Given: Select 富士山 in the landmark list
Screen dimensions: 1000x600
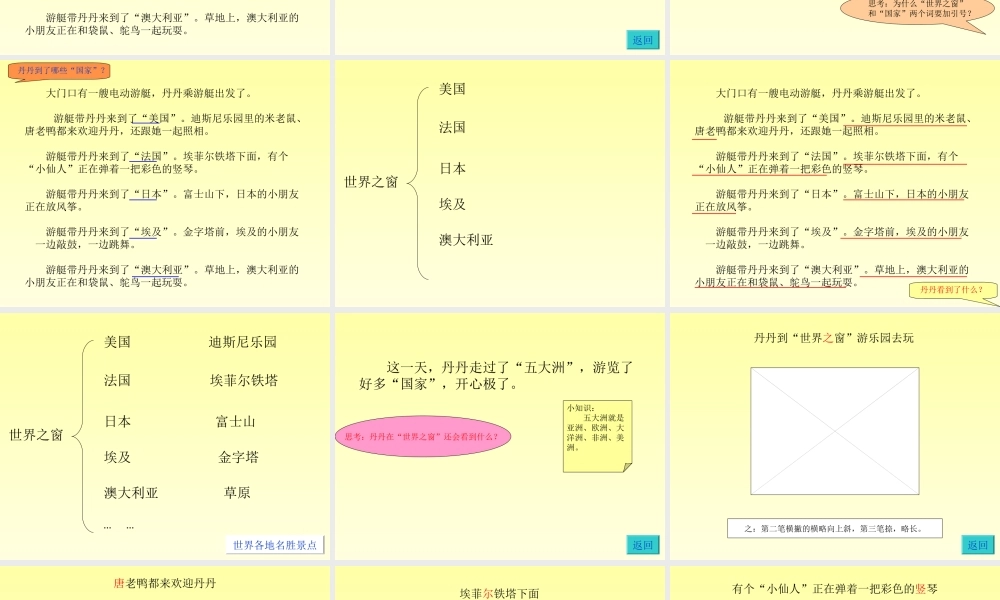Looking at the screenshot, I should (236, 422).
